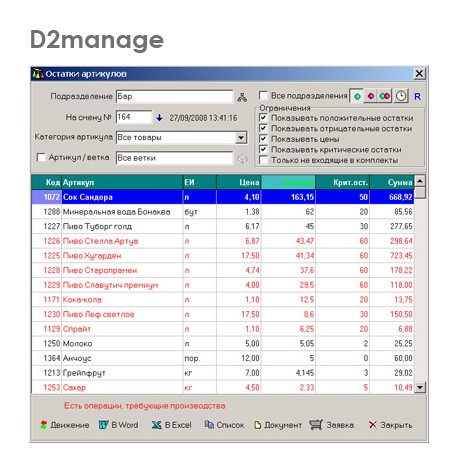Select the Пиво Туборг голд row
The height and width of the screenshot is (458, 458).
(x=223, y=226)
